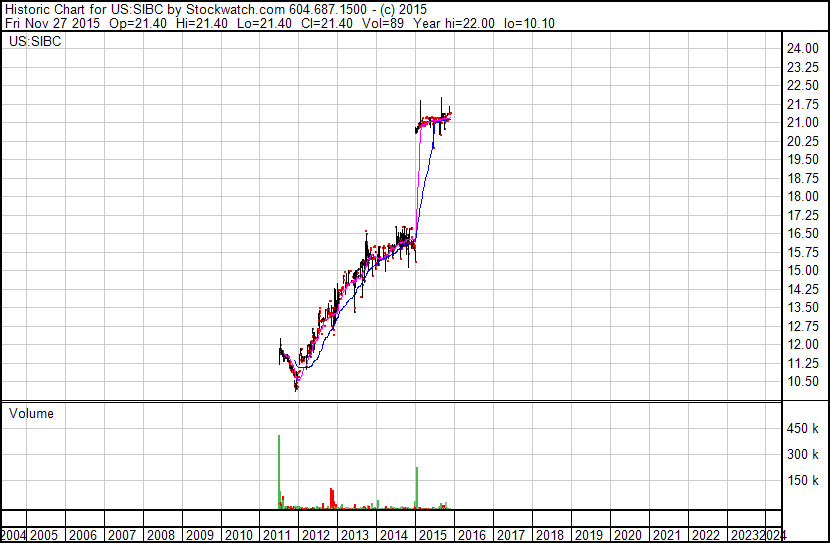Screen dimensions: 830x543
Task: Click the 2011 year label on time axis
Action: (276, 535)
